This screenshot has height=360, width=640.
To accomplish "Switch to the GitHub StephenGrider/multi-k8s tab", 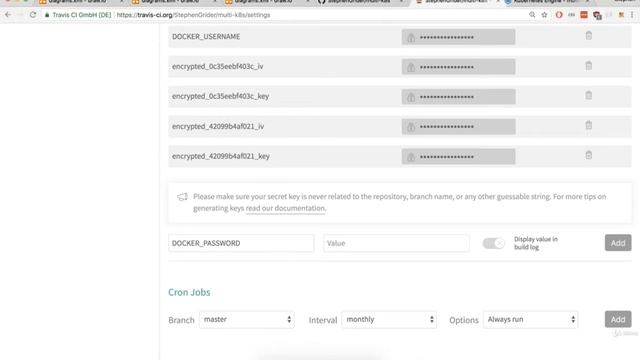I will click(x=361, y=2).
